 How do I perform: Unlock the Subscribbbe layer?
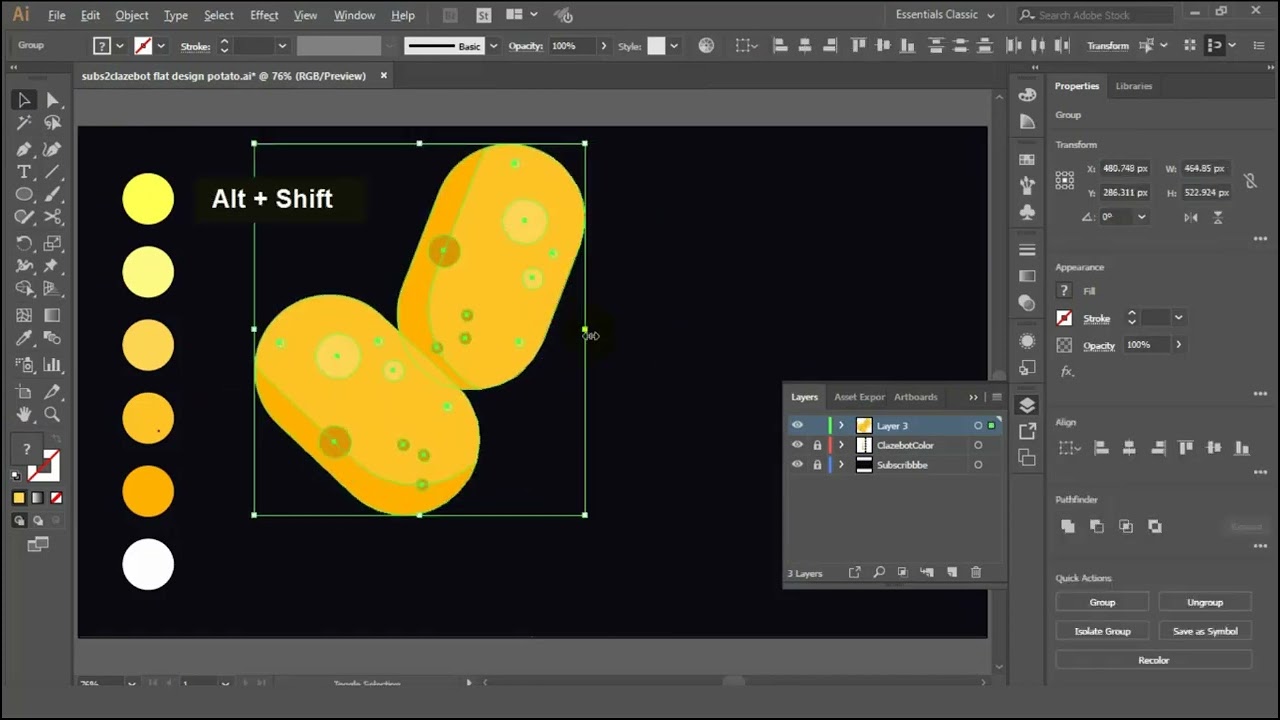coord(817,464)
